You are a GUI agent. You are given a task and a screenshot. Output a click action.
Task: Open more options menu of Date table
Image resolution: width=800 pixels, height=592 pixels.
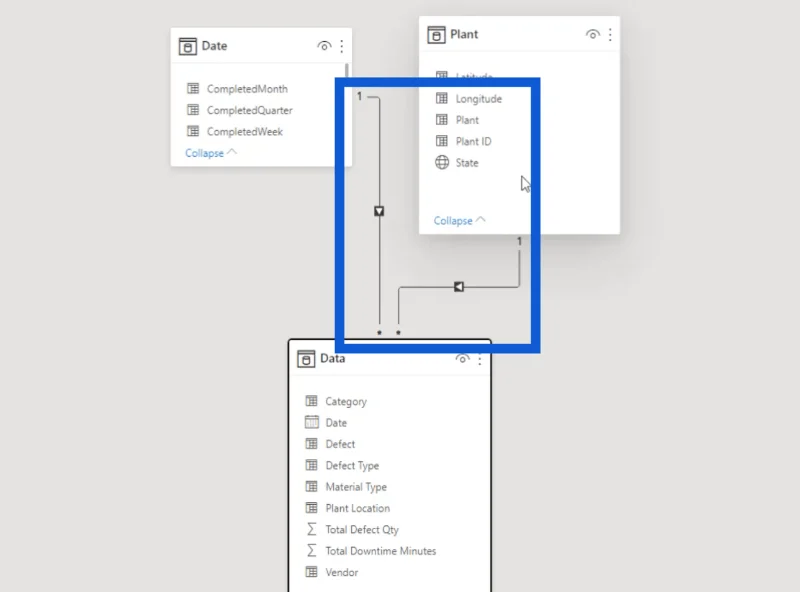[x=342, y=46]
